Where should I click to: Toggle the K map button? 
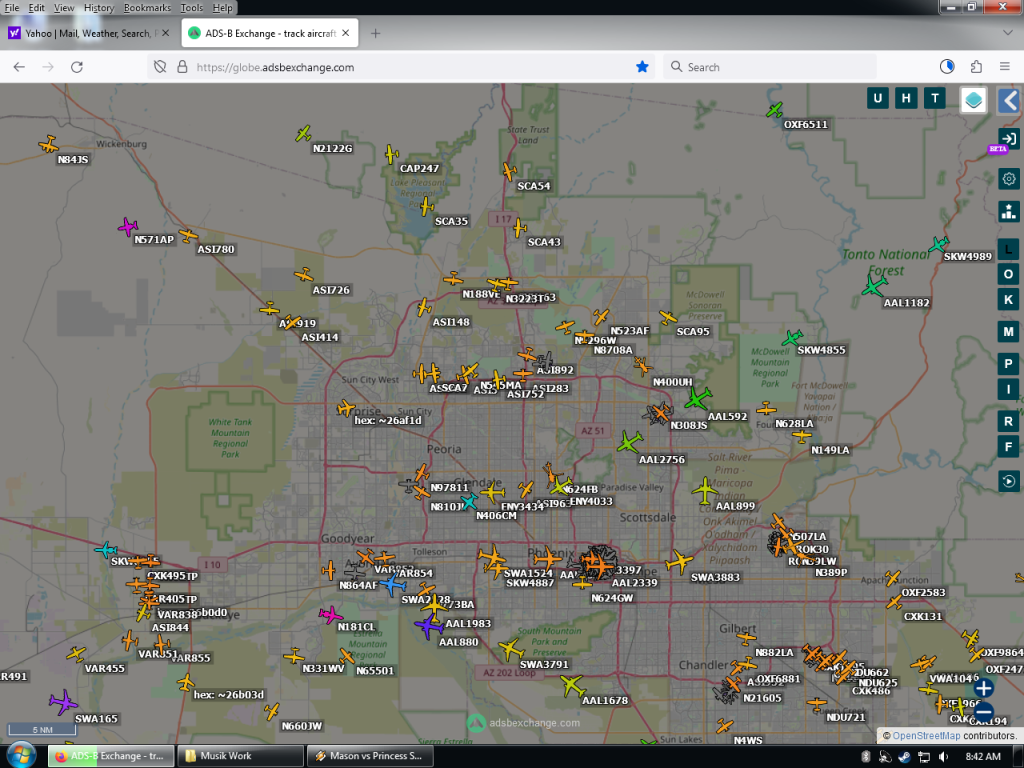[1008, 300]
